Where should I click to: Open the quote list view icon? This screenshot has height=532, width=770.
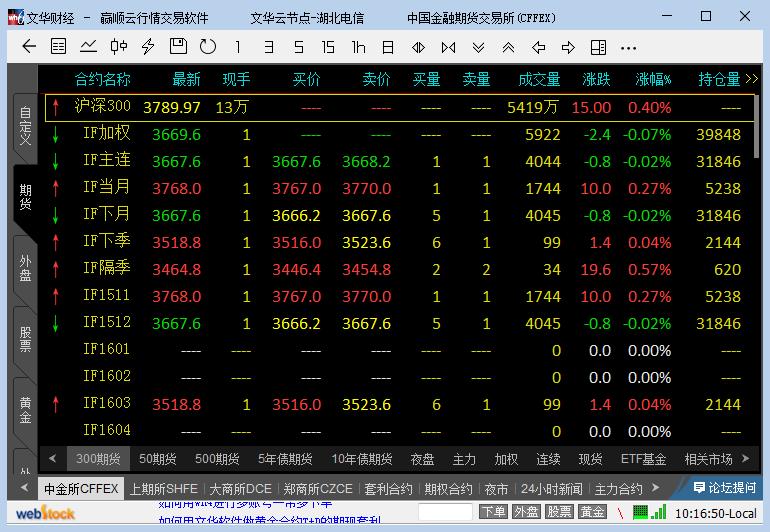[59, 47]
